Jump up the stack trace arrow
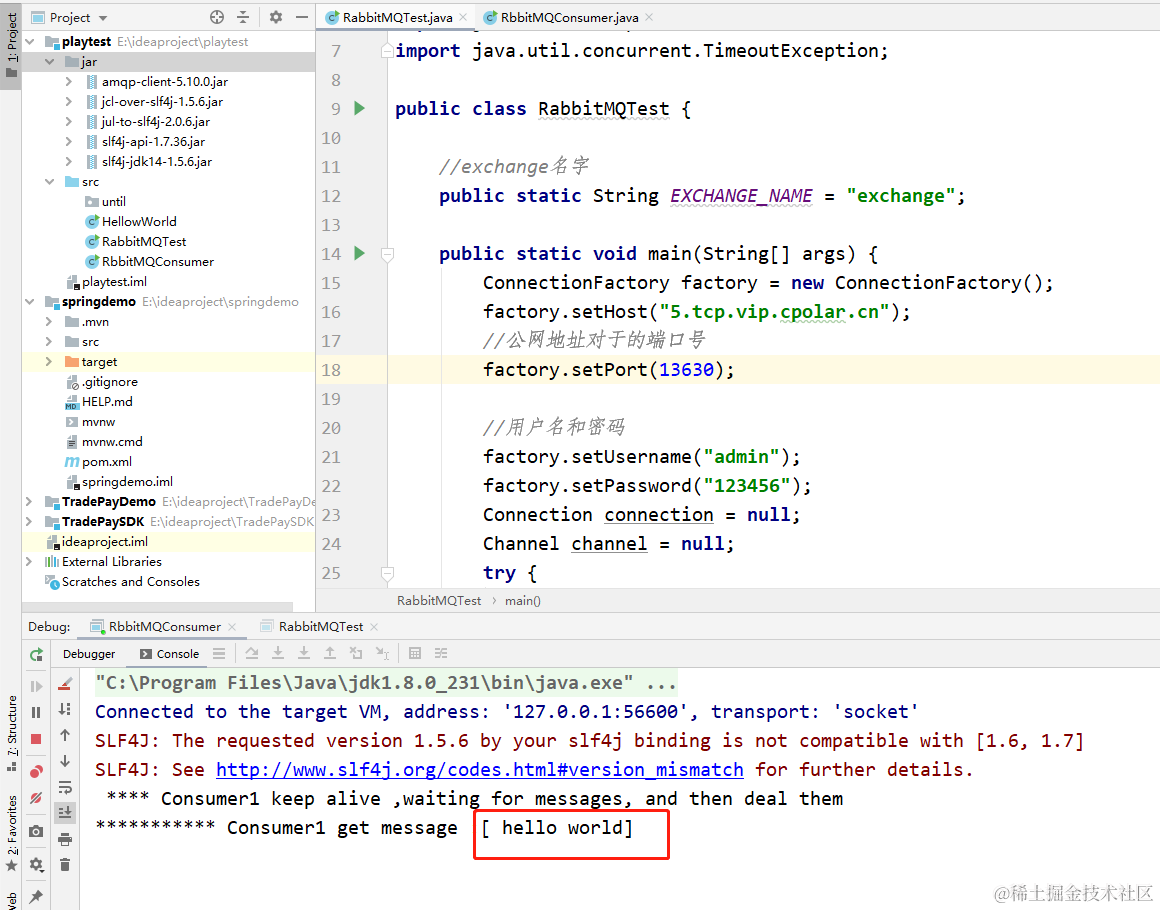The image size is (1160, 910). [x=65, y=735]
